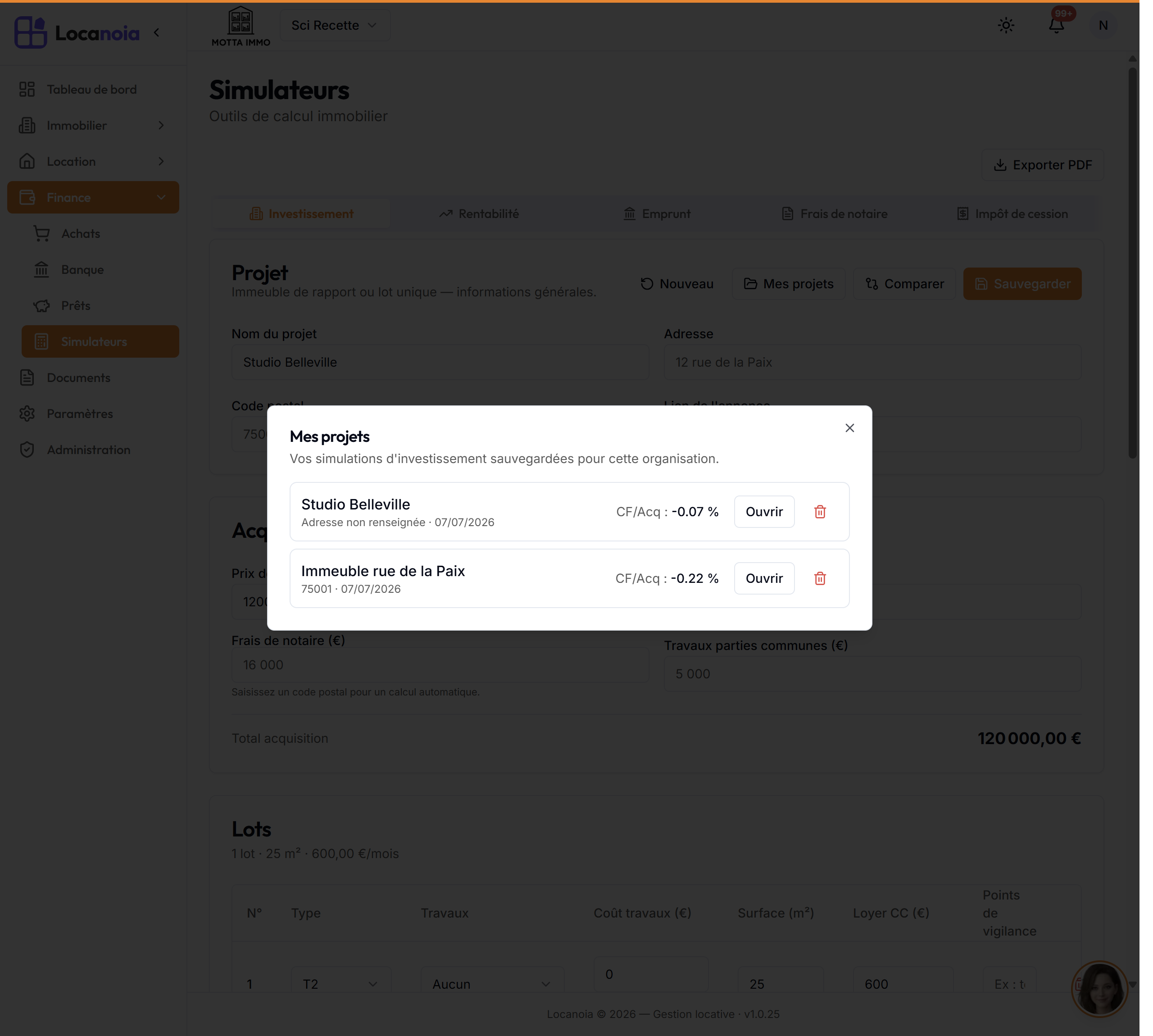Collapse sidebar with the arrow icon

(156, 33)
